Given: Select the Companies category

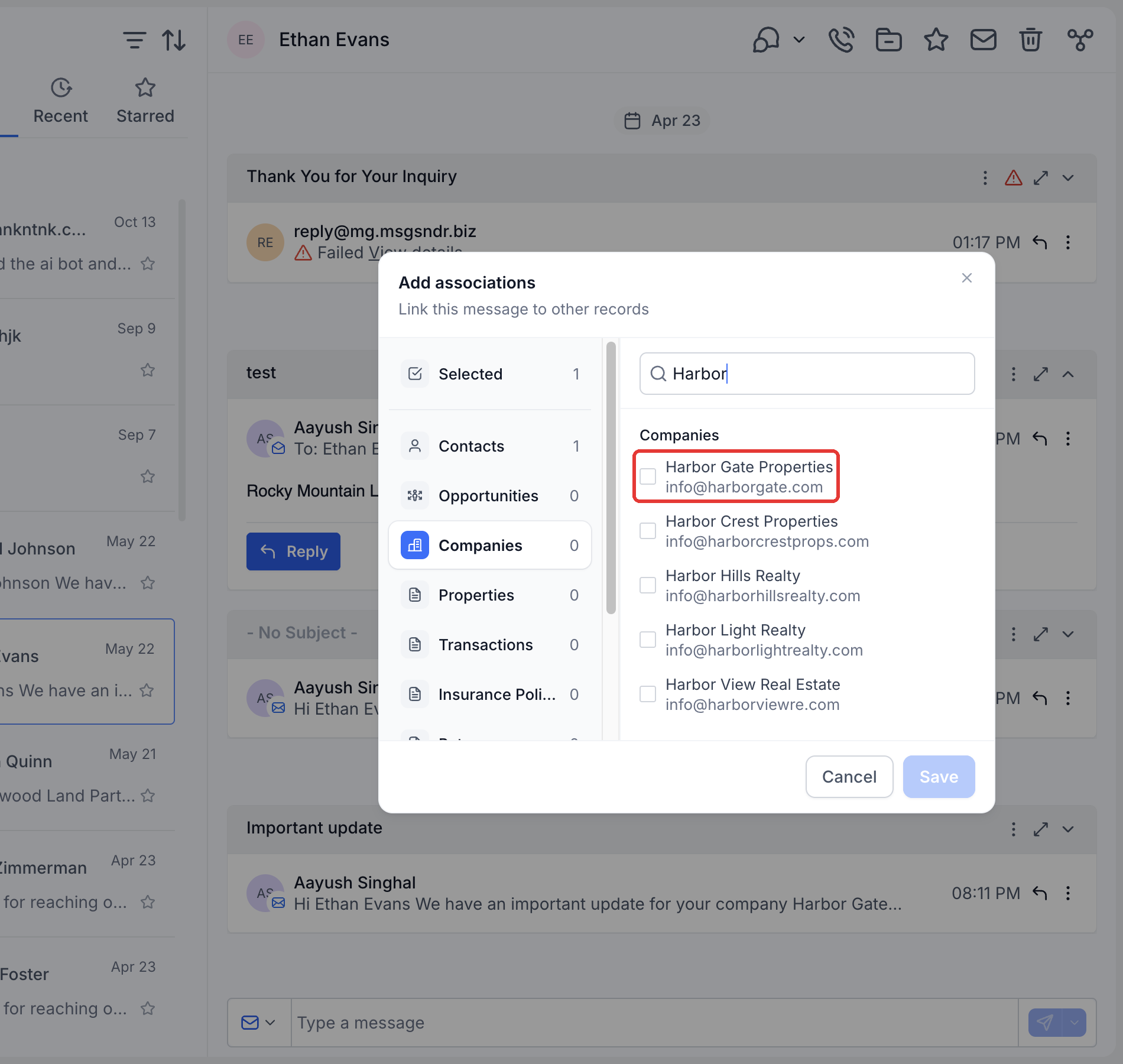Looking at the screenshot, I should (x=490, y=545).
